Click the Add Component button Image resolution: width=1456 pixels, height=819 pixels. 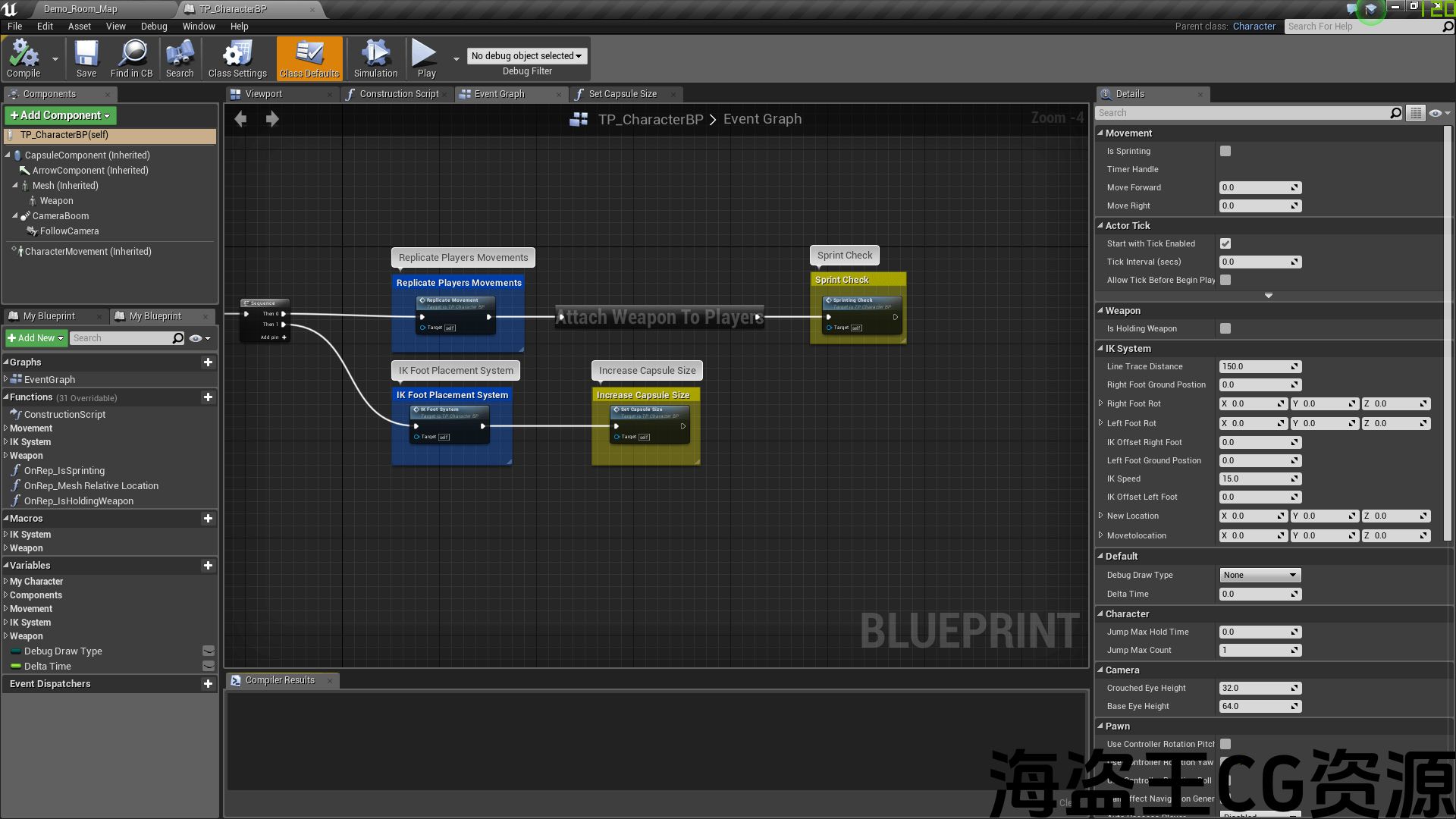tap(60, 115)
